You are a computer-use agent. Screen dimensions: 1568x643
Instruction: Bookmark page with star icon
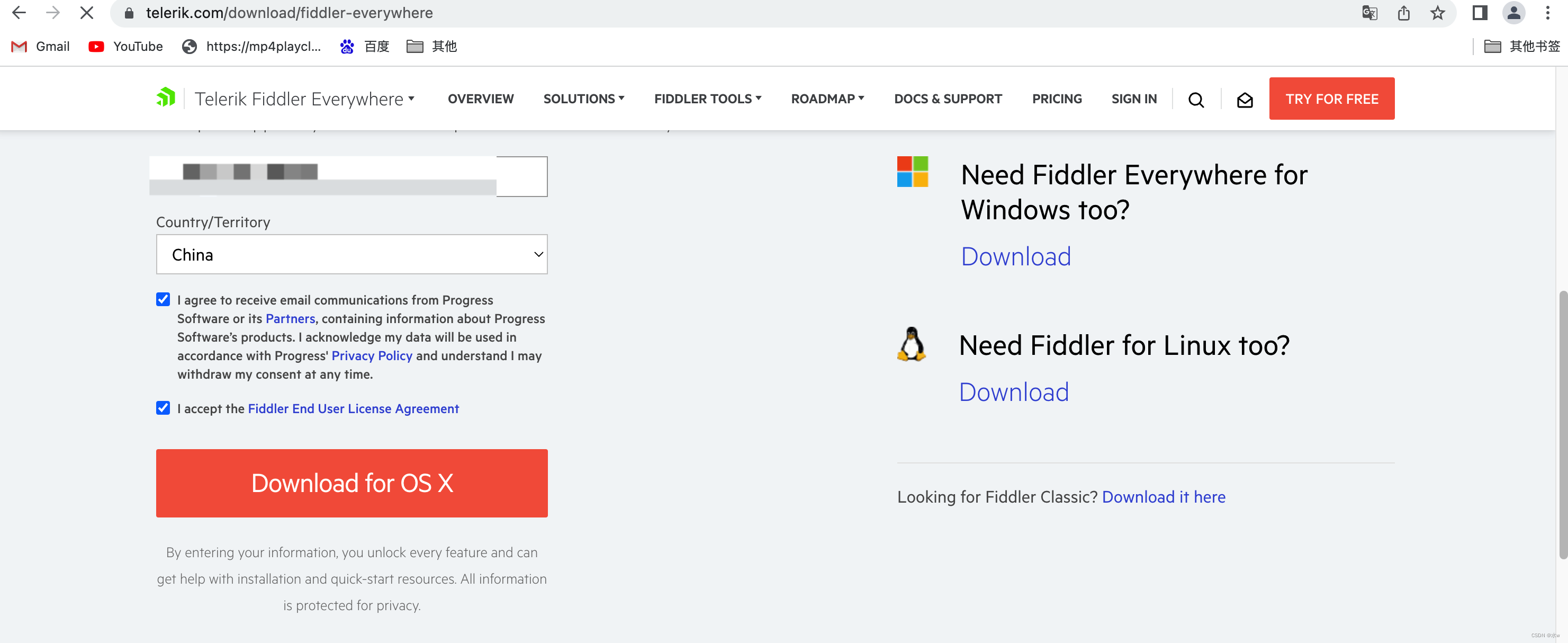[x=1437, y=13]
